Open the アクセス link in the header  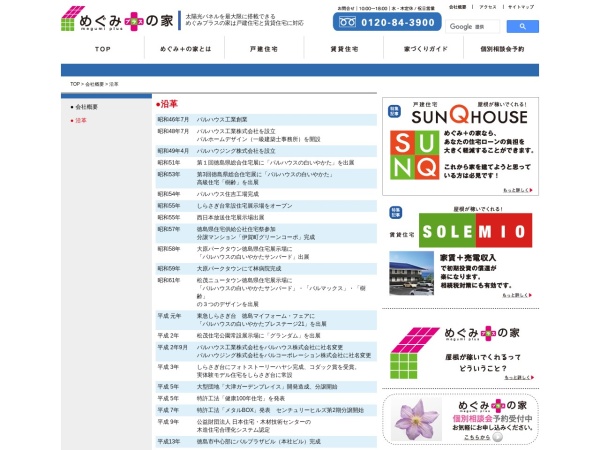488,7
